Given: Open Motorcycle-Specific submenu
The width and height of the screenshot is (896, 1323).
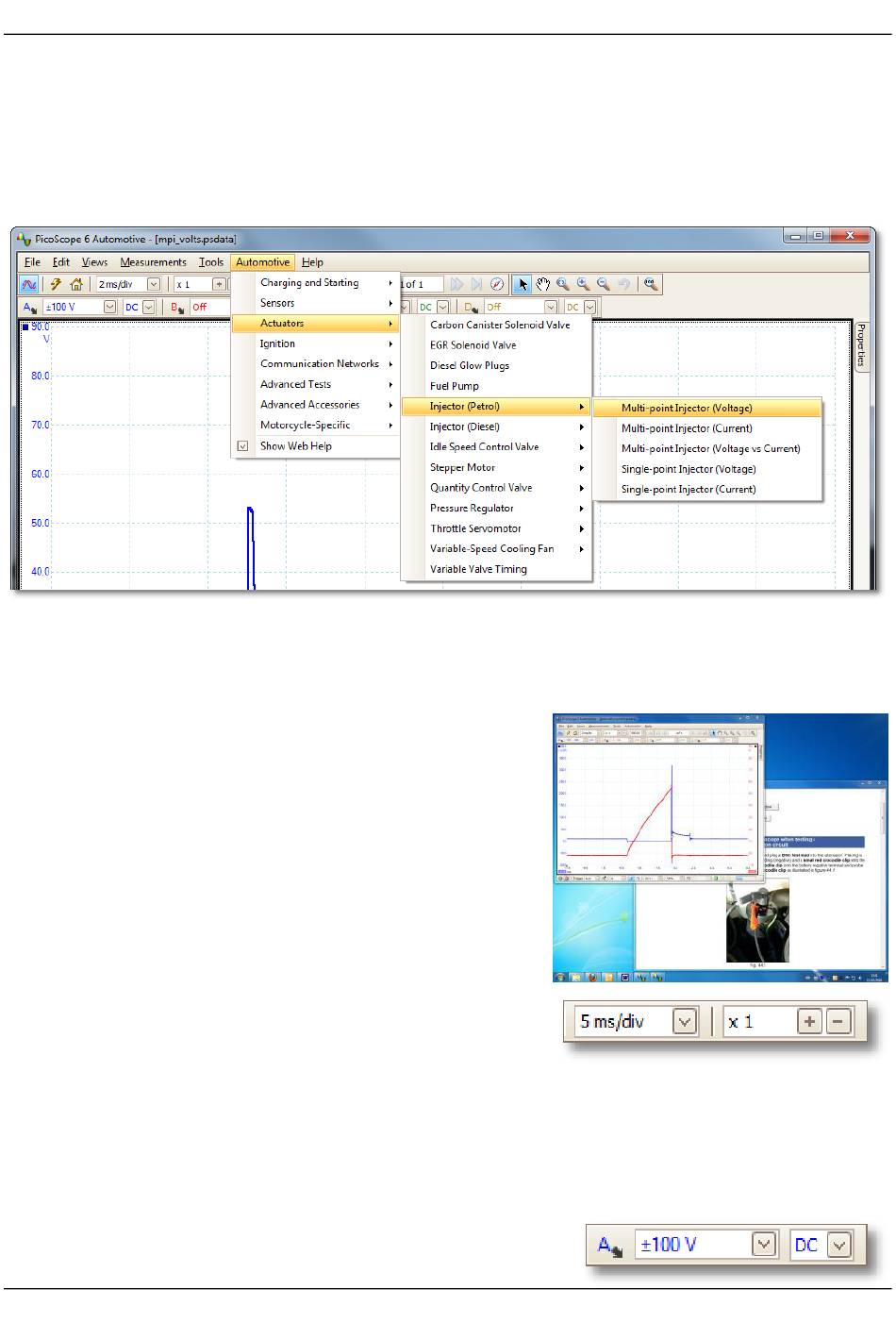Looking at the screenshot, I should [x=316, y=426].
